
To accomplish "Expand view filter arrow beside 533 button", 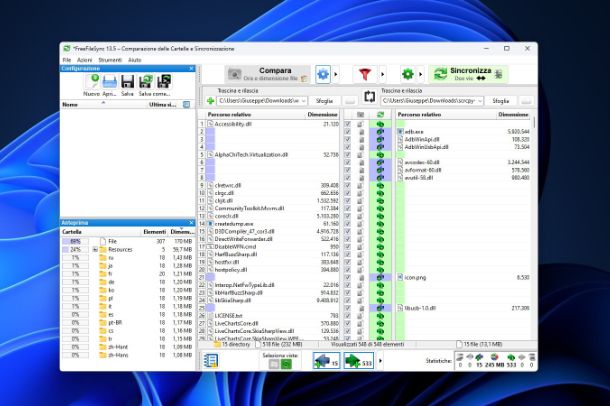I will [380, 361].
